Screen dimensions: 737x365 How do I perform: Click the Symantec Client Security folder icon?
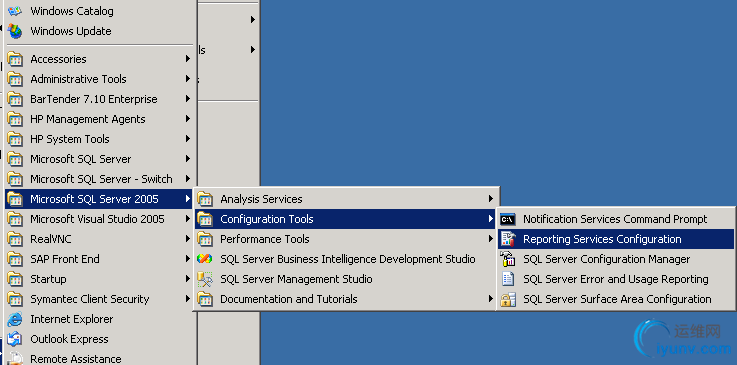click(15, 299)
